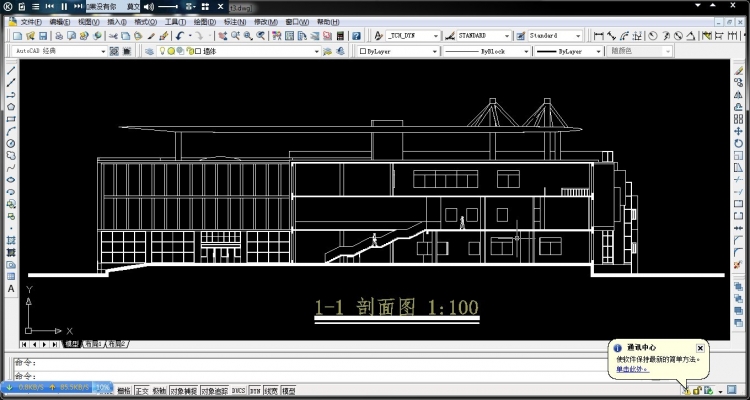The height and width of the screenshot is (400, 750).
Task: Switch to the 布局2 layout tab
Action: click(117, 344)
